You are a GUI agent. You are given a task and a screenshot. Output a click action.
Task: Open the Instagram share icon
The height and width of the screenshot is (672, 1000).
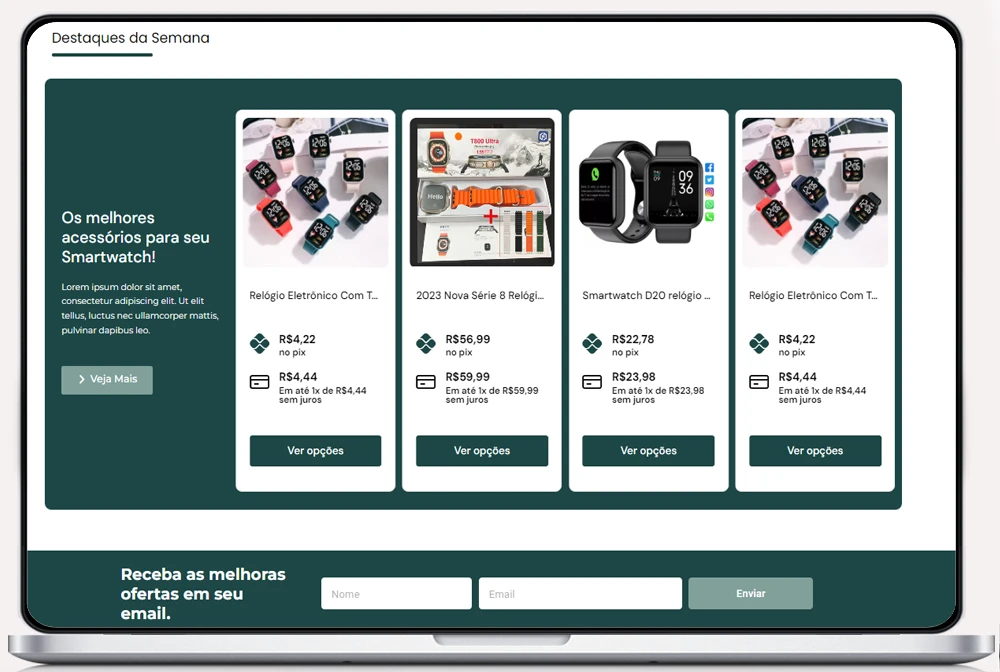pyautogui.click(x=709, y=193)
